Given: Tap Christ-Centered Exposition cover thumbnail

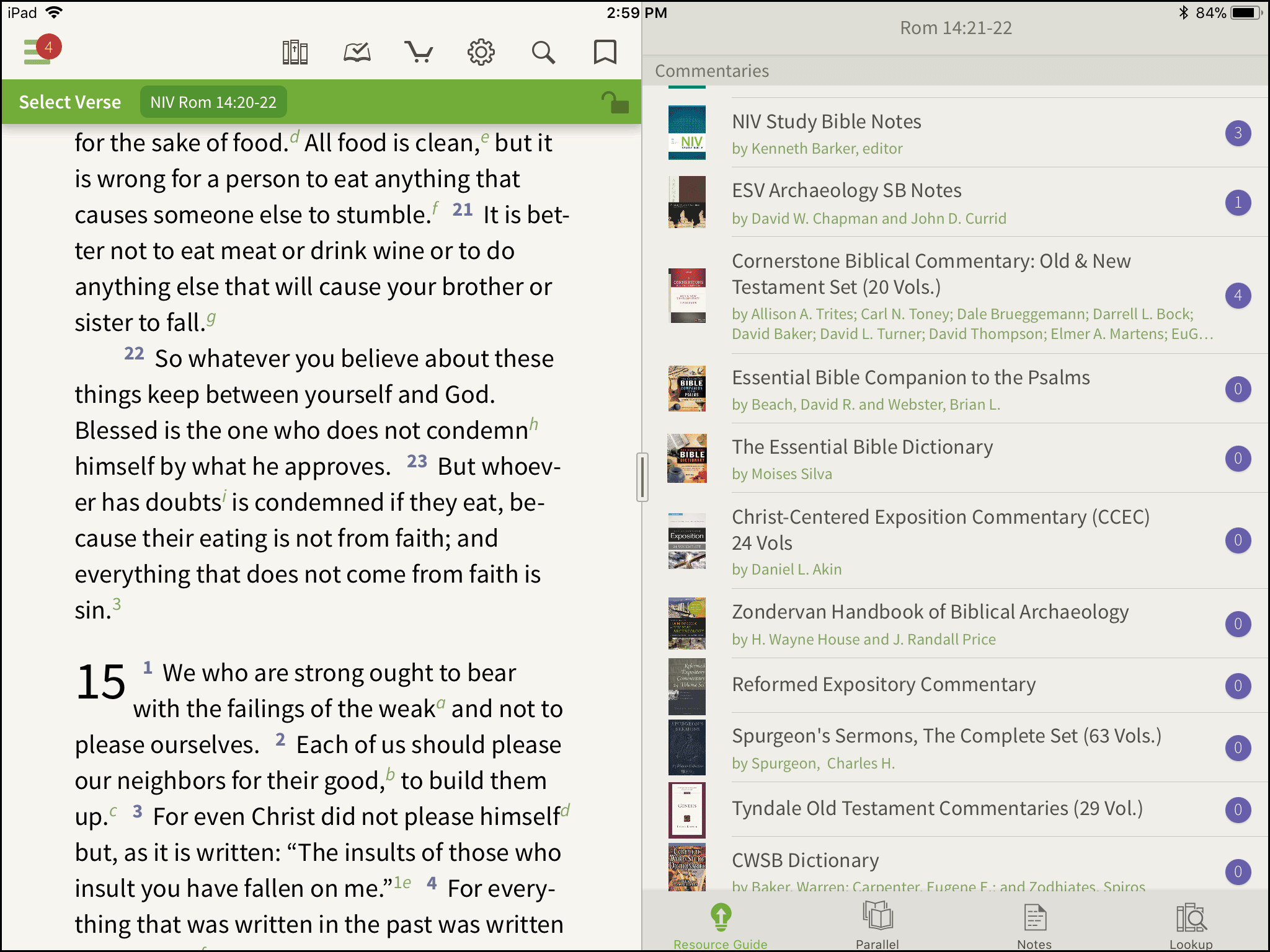Looking at the screenshot, I should coord(687,541).
